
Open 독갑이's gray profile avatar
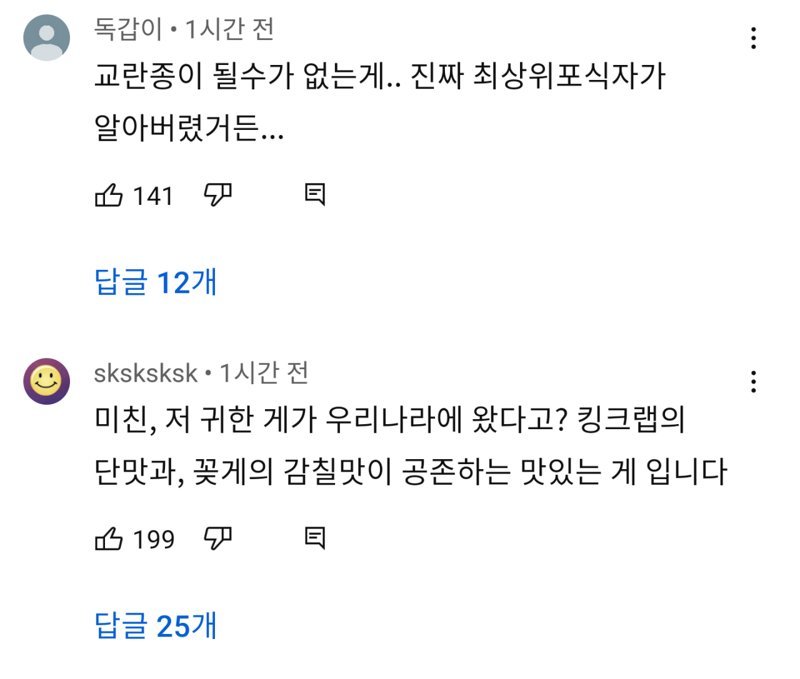pyautogui.click(x=46, y=38)
